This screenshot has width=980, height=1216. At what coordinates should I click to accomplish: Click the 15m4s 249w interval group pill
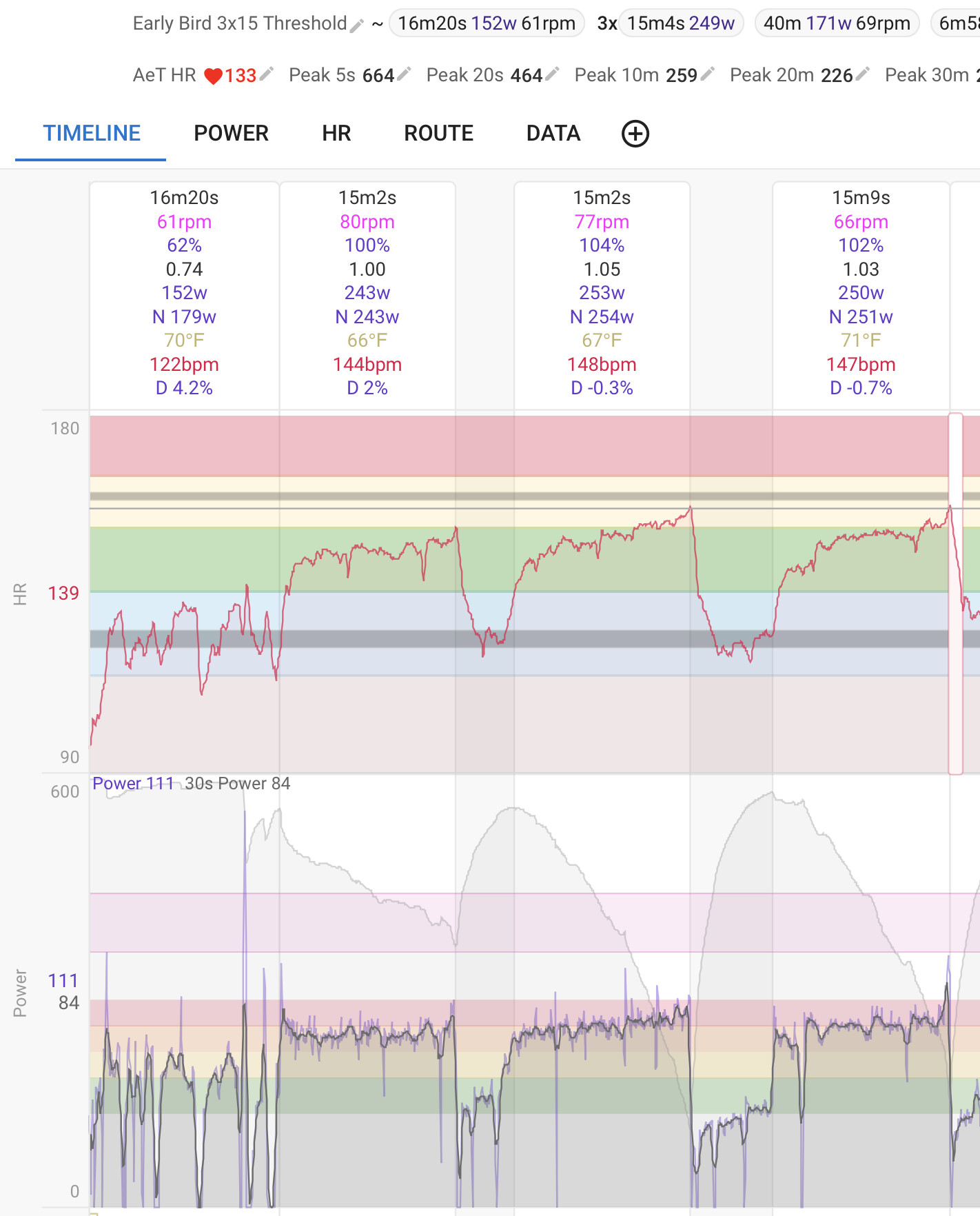(x=680, y=23)
